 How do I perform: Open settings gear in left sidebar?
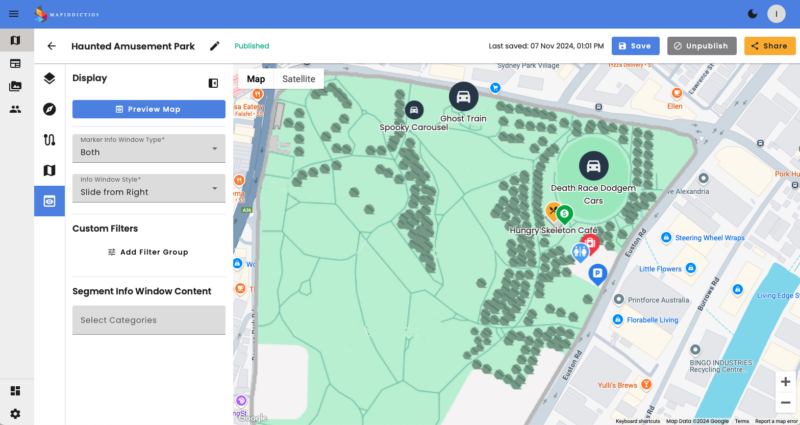click(x=15, y=413)
